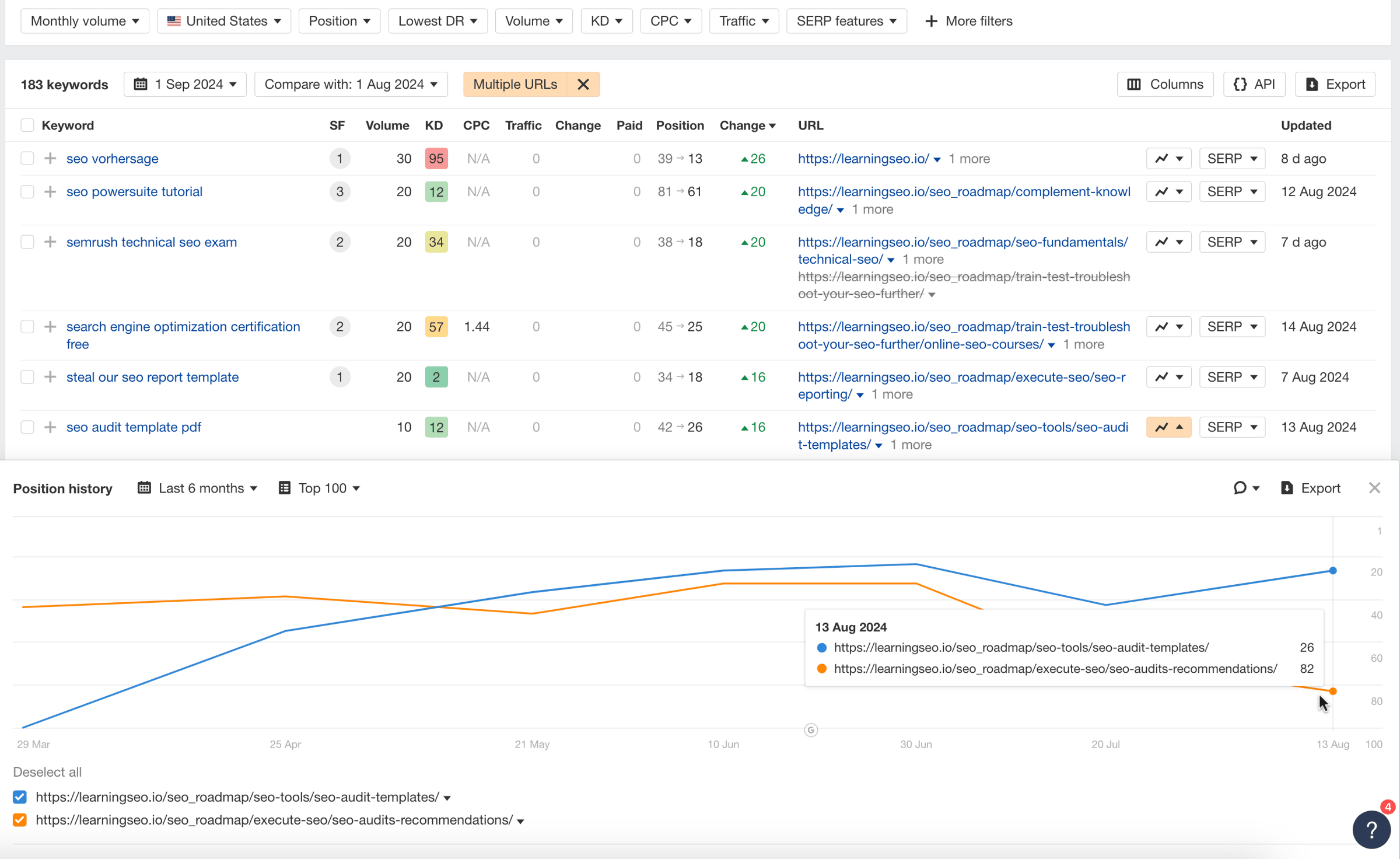Click the plus icon beside semrush technical seo exam
The height and width of the screenshot is (859, 1400).
pyautogui.click(x=50, y=242)
